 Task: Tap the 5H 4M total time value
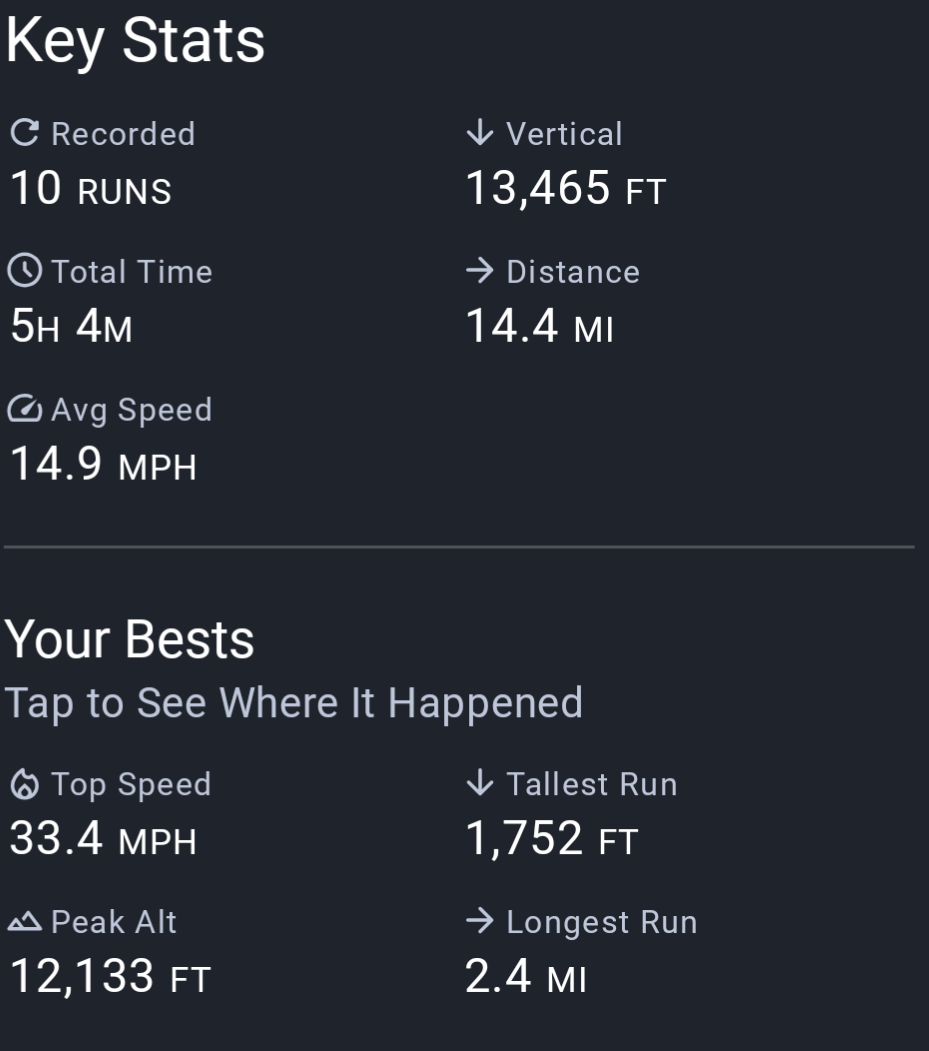[70, 327]
